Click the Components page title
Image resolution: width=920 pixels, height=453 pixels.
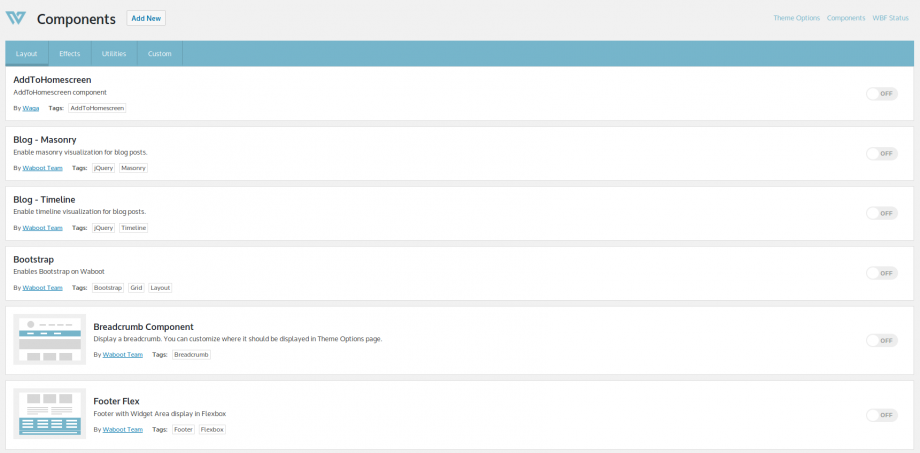pos(76,19)
